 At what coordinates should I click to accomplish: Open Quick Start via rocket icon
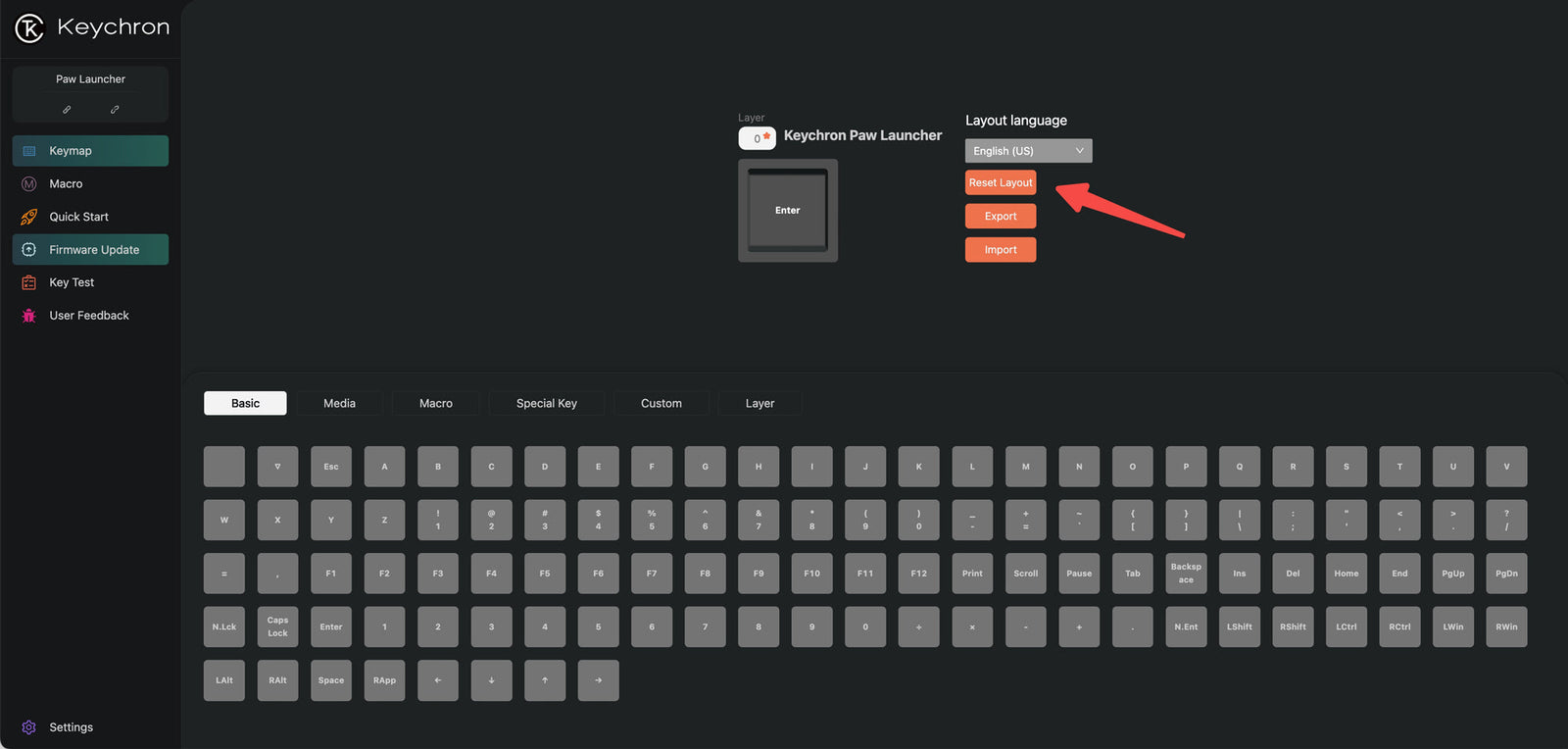29,217
